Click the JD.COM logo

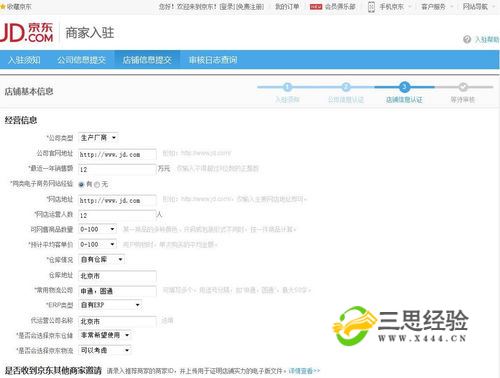click(x=27, y=32)
